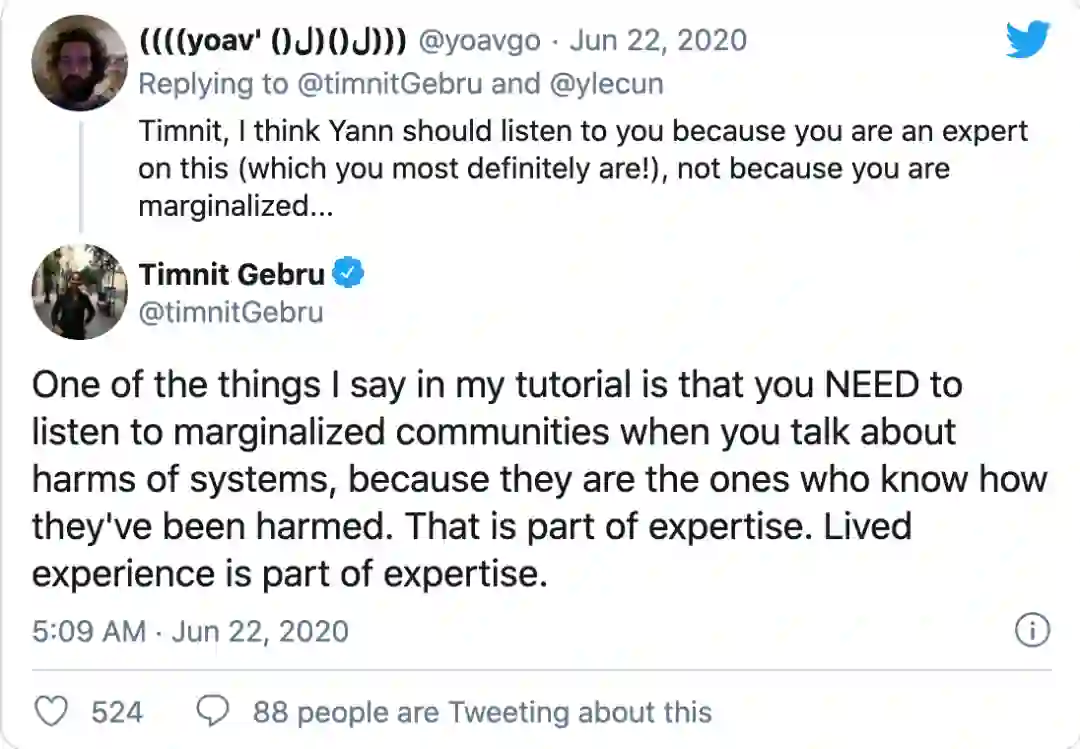
Task: Click the @timnitGebru handle under the name
Action: pos(231,312)
